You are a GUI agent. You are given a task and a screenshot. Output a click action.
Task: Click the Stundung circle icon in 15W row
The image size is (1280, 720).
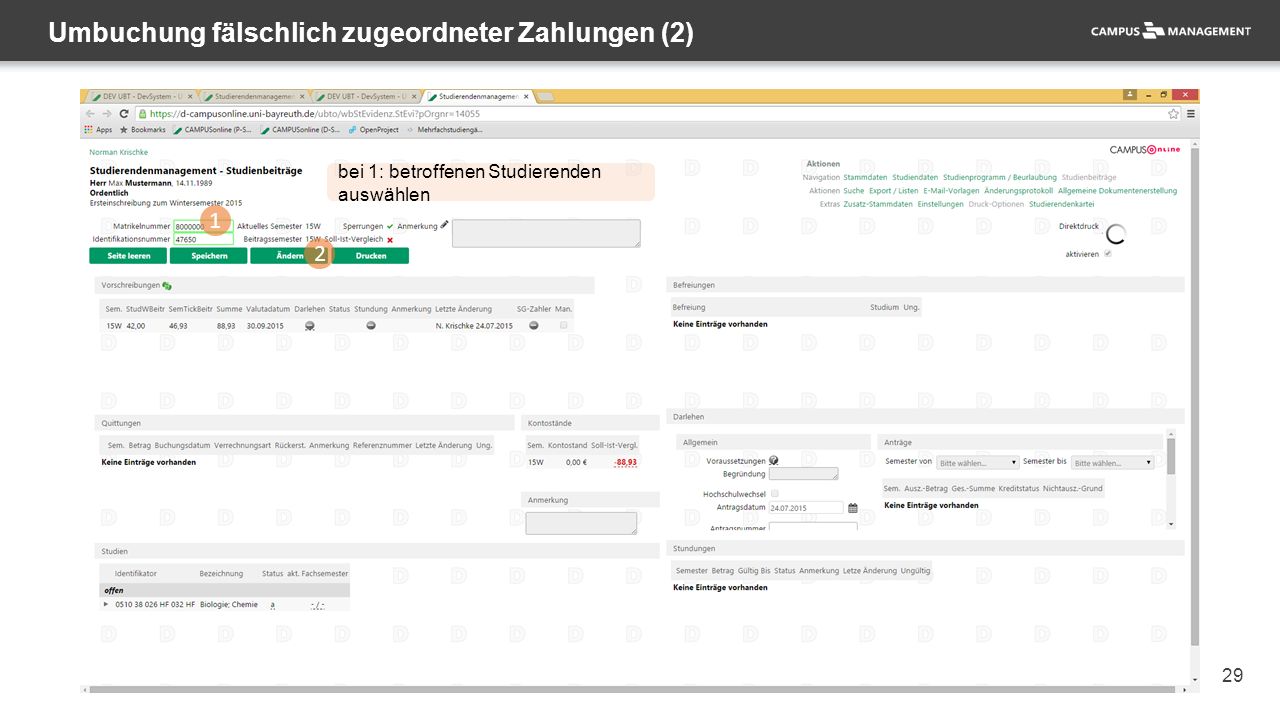pyautogui.click(x=370, y=326)
